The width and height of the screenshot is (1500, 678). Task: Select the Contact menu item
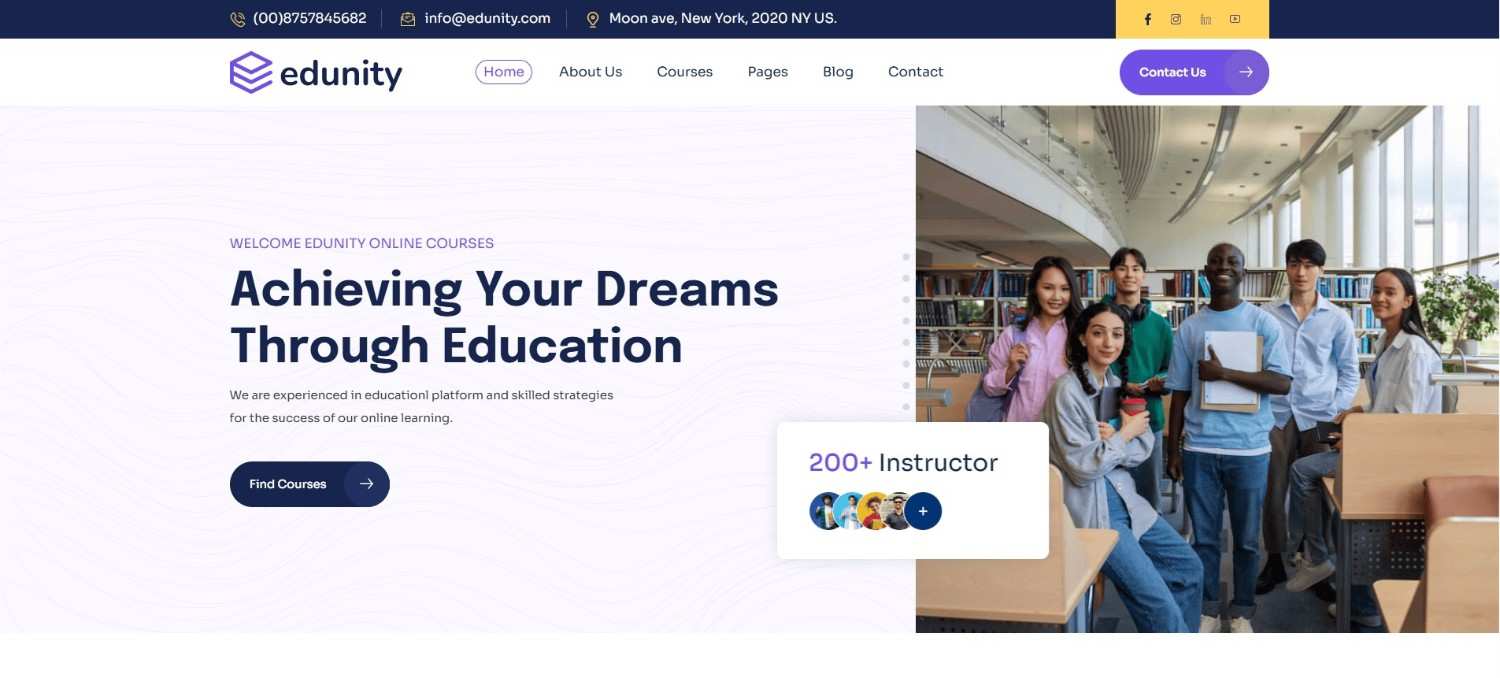click(915, 71)
